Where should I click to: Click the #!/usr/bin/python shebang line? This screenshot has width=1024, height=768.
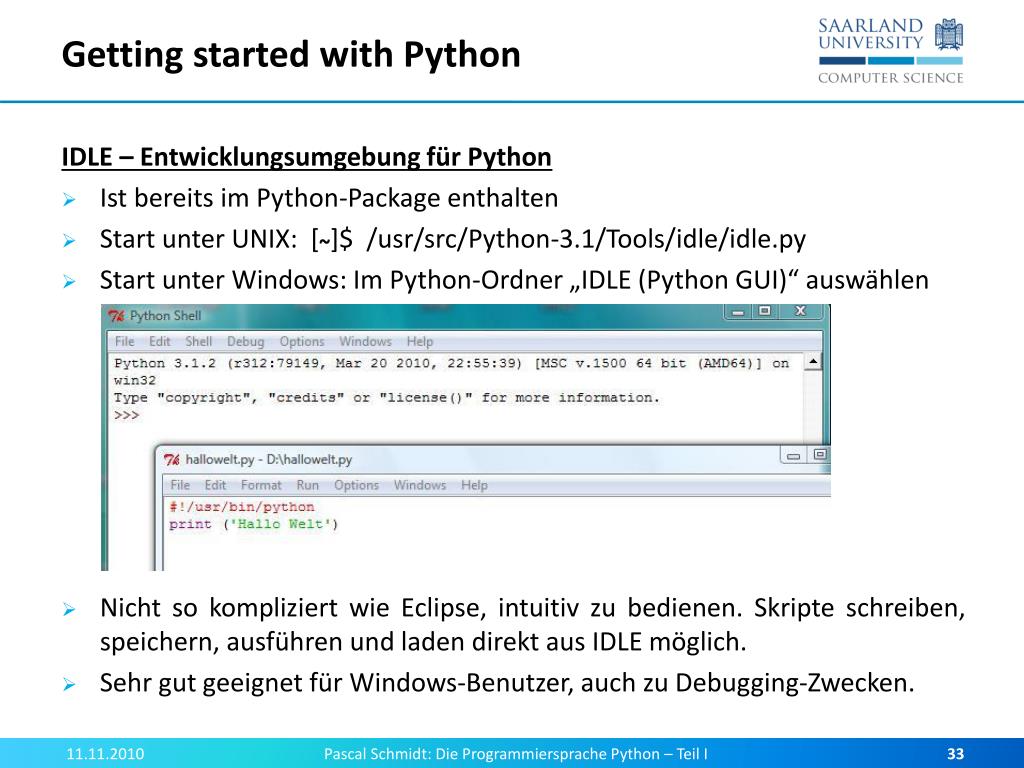click(x=242, y=507)
